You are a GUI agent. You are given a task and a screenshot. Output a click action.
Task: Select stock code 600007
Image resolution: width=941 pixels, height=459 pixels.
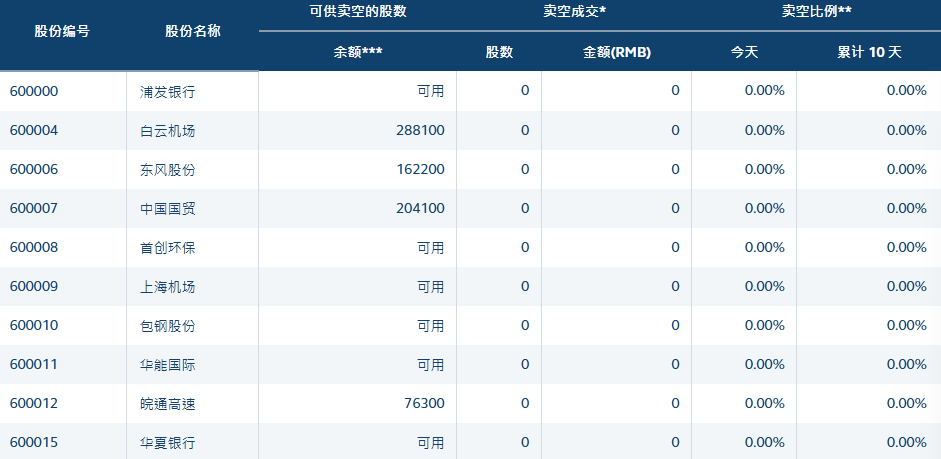[34, 208]
